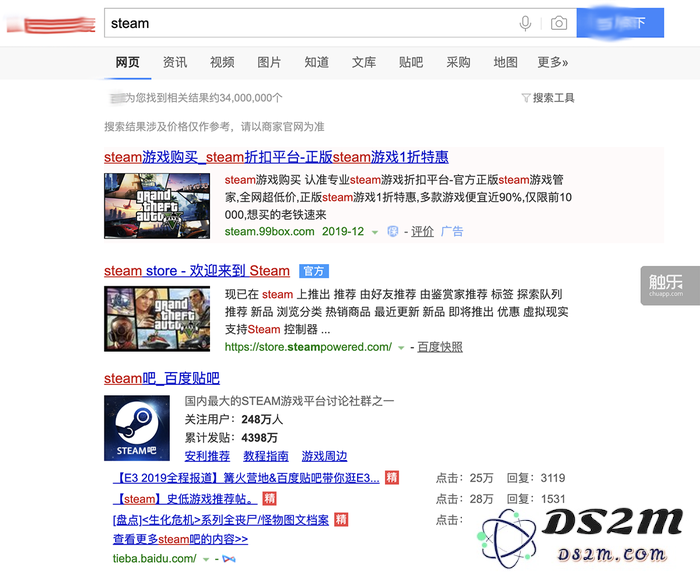Go to the 贴吧 tab
The width and height of the screenshot is (700, 572).
pos(411,62)
